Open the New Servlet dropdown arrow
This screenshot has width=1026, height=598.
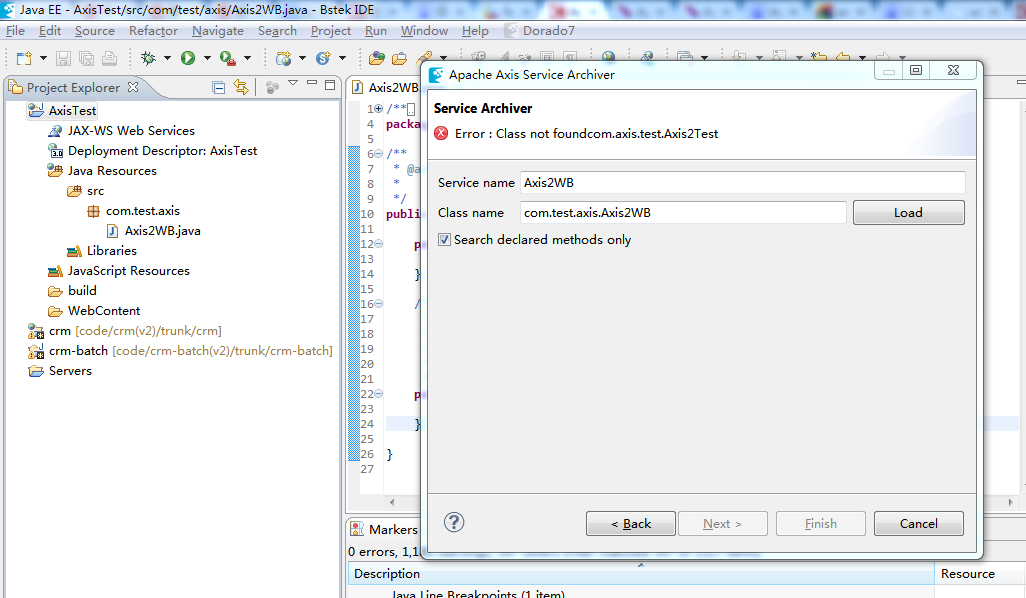coord(342,58)
